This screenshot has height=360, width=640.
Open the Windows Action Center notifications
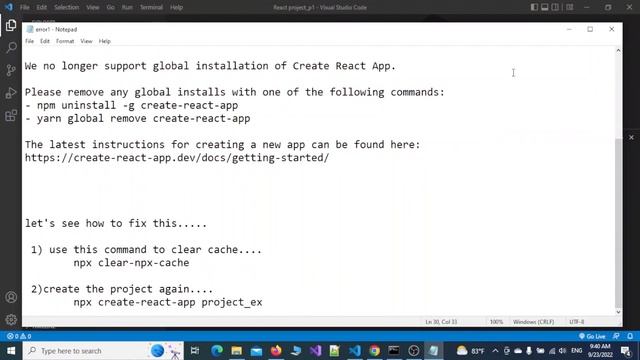pyautogui.click(x=626, y=351)
